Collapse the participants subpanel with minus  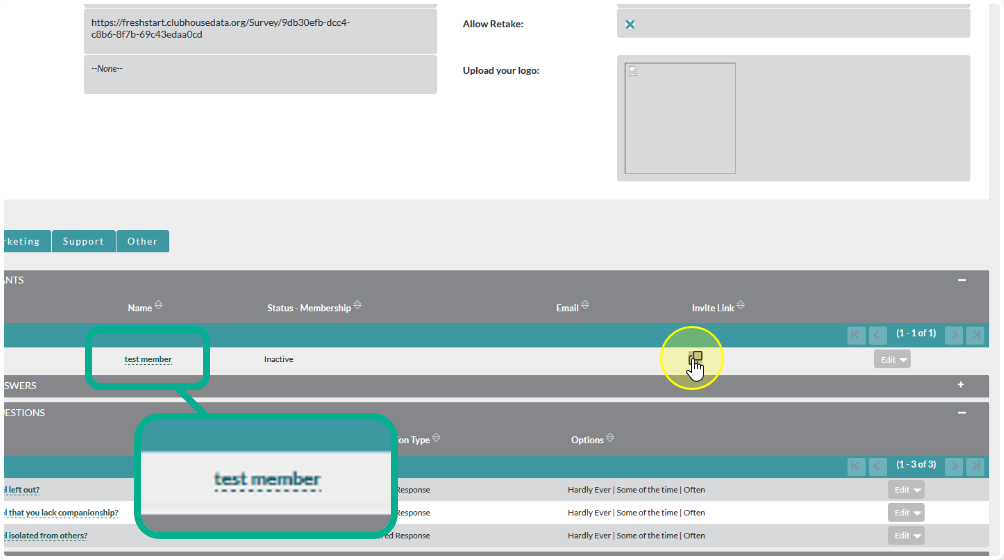click(962, 281)
